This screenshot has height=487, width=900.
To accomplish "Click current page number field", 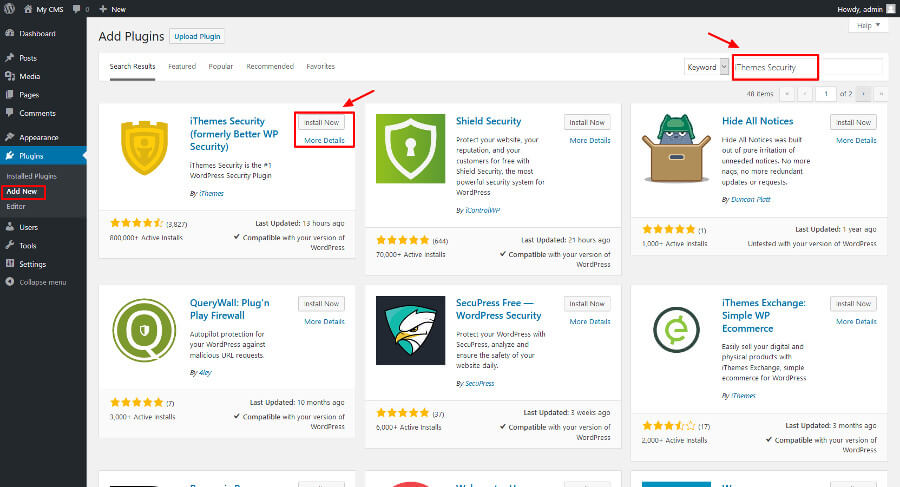I will coord(826,94).
